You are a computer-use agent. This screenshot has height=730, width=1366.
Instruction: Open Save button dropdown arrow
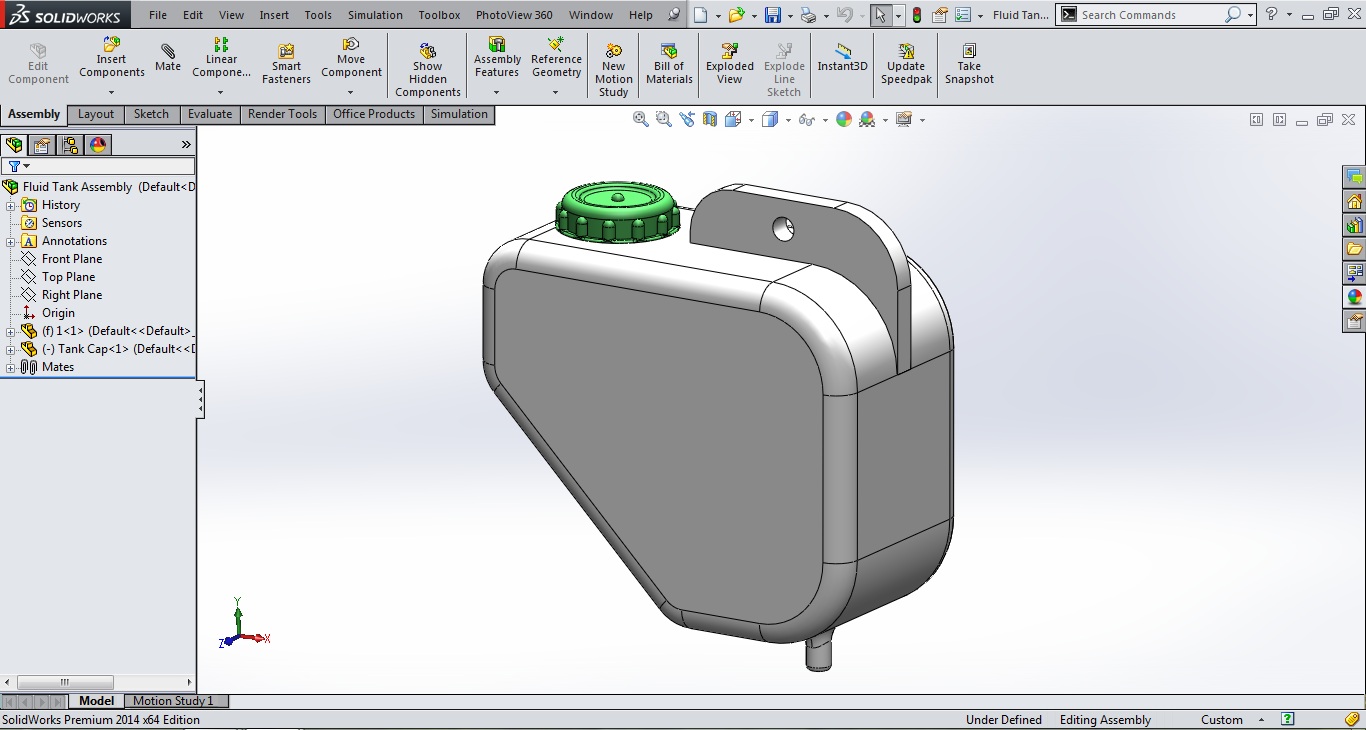790,16
